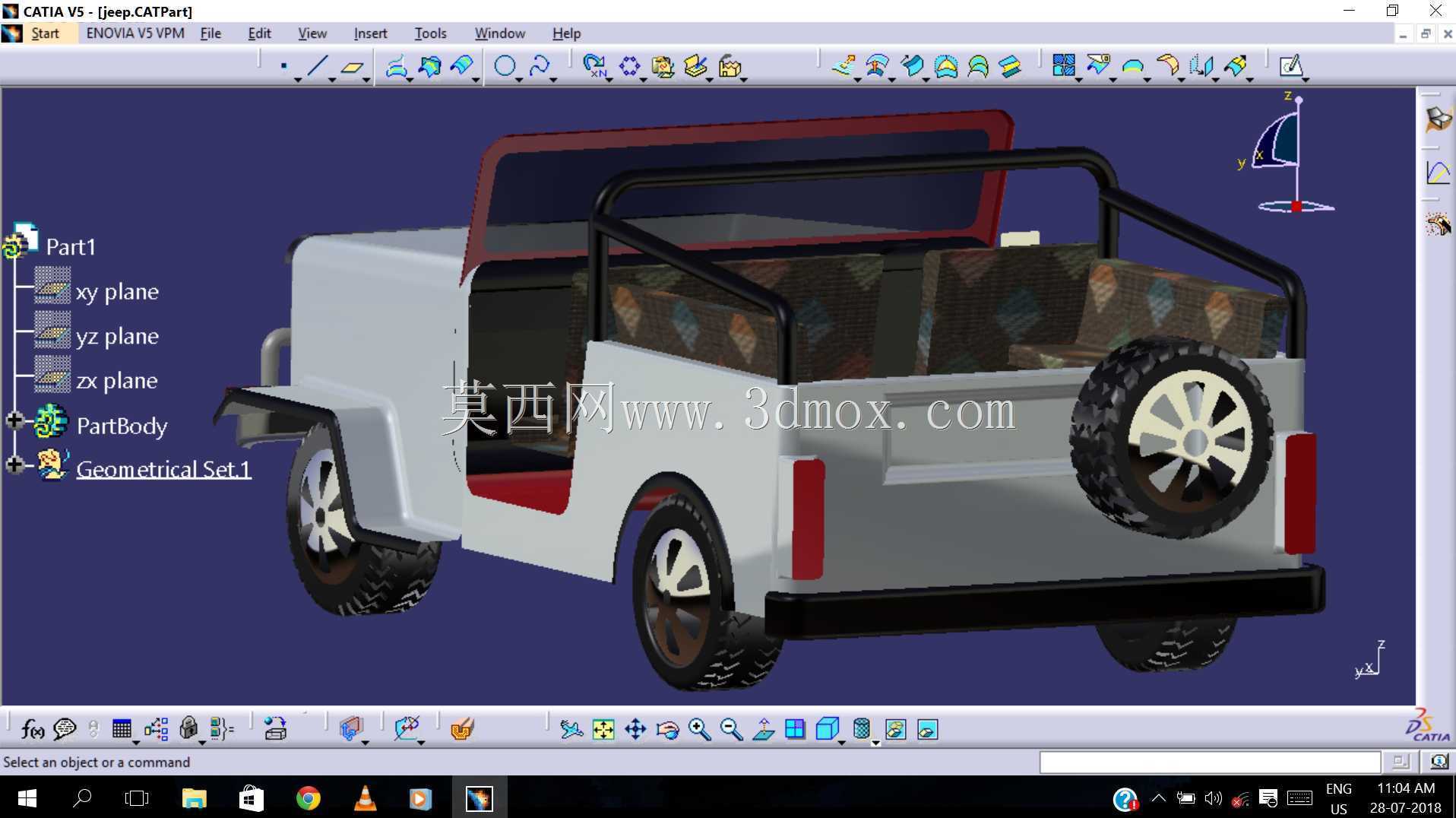
Task: Open the dropdown under Plane tool
Action: click(366, 79)
